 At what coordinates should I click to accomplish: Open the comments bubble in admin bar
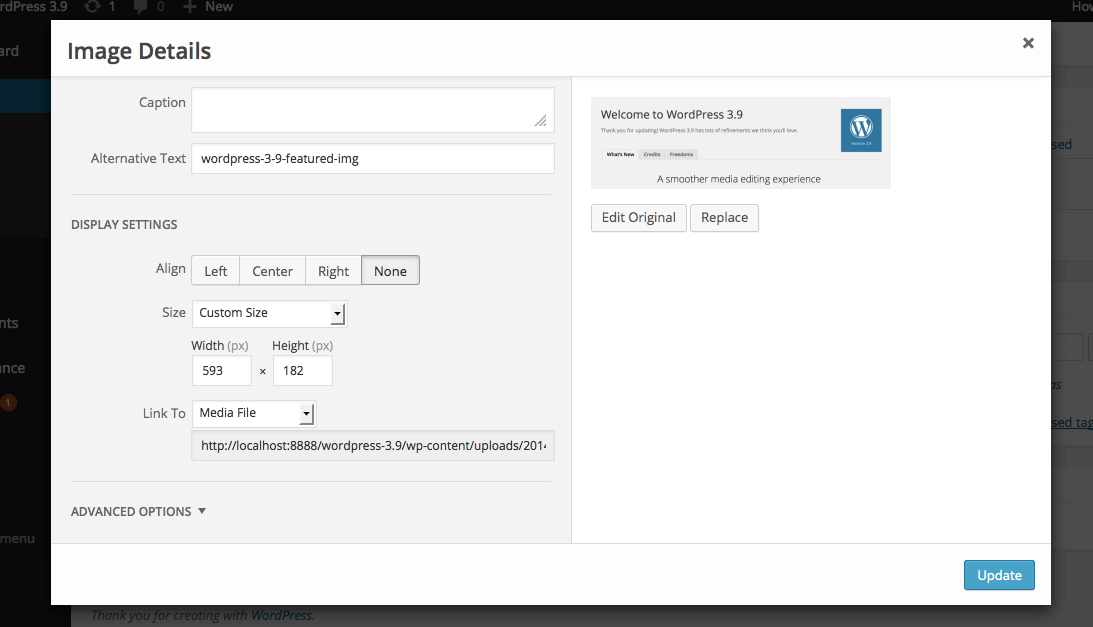click(x=140, y=7)
